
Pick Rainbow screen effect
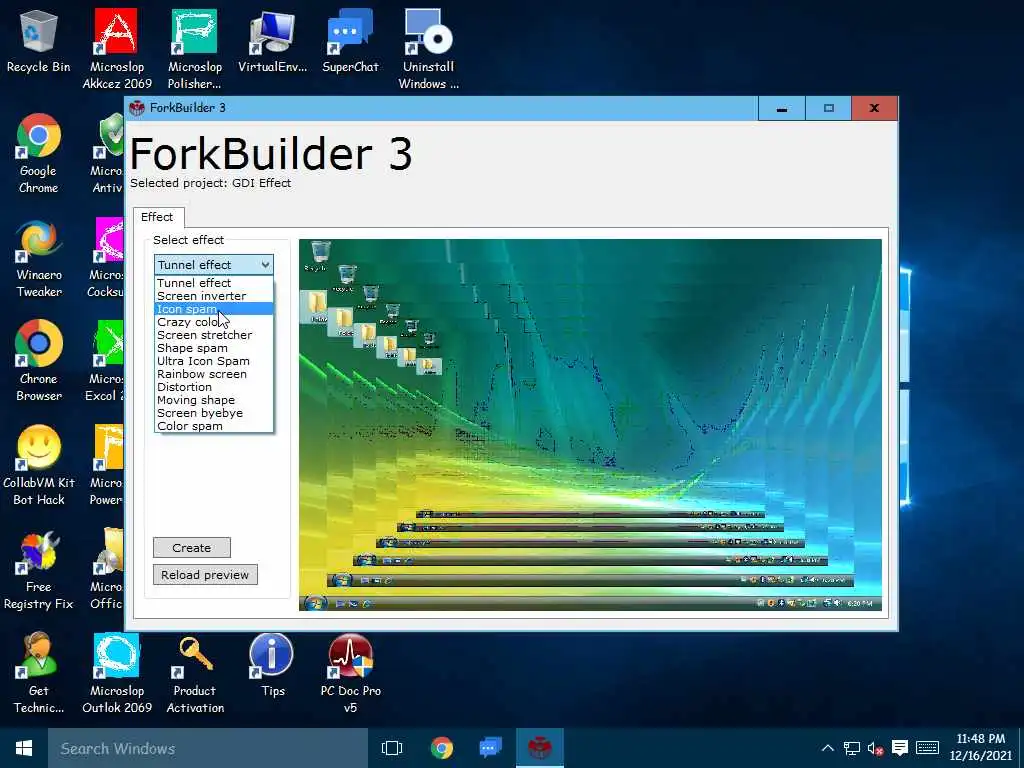tap(214, 374)
